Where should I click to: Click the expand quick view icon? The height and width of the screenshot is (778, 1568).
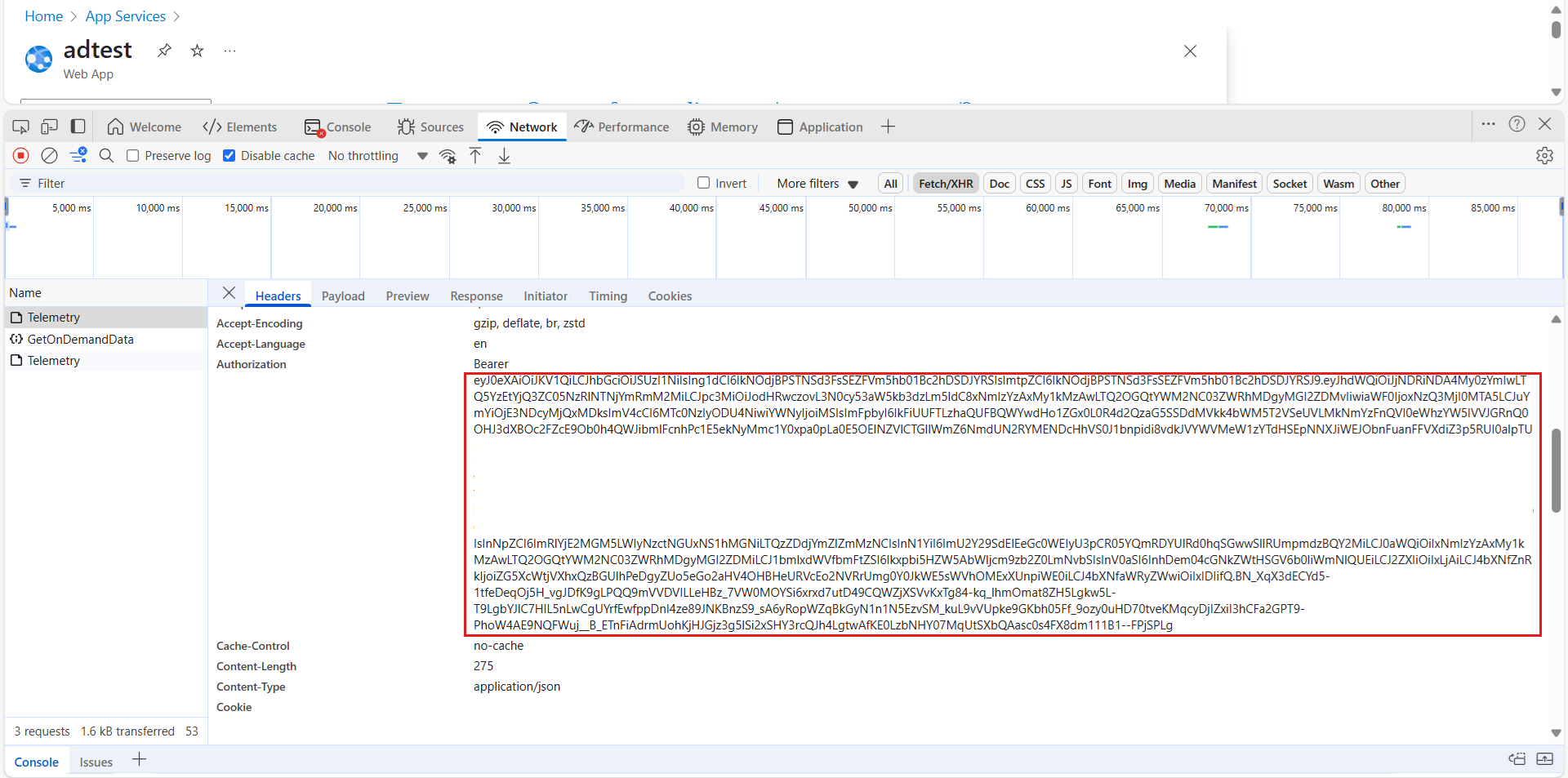(x=1544, y=758)
